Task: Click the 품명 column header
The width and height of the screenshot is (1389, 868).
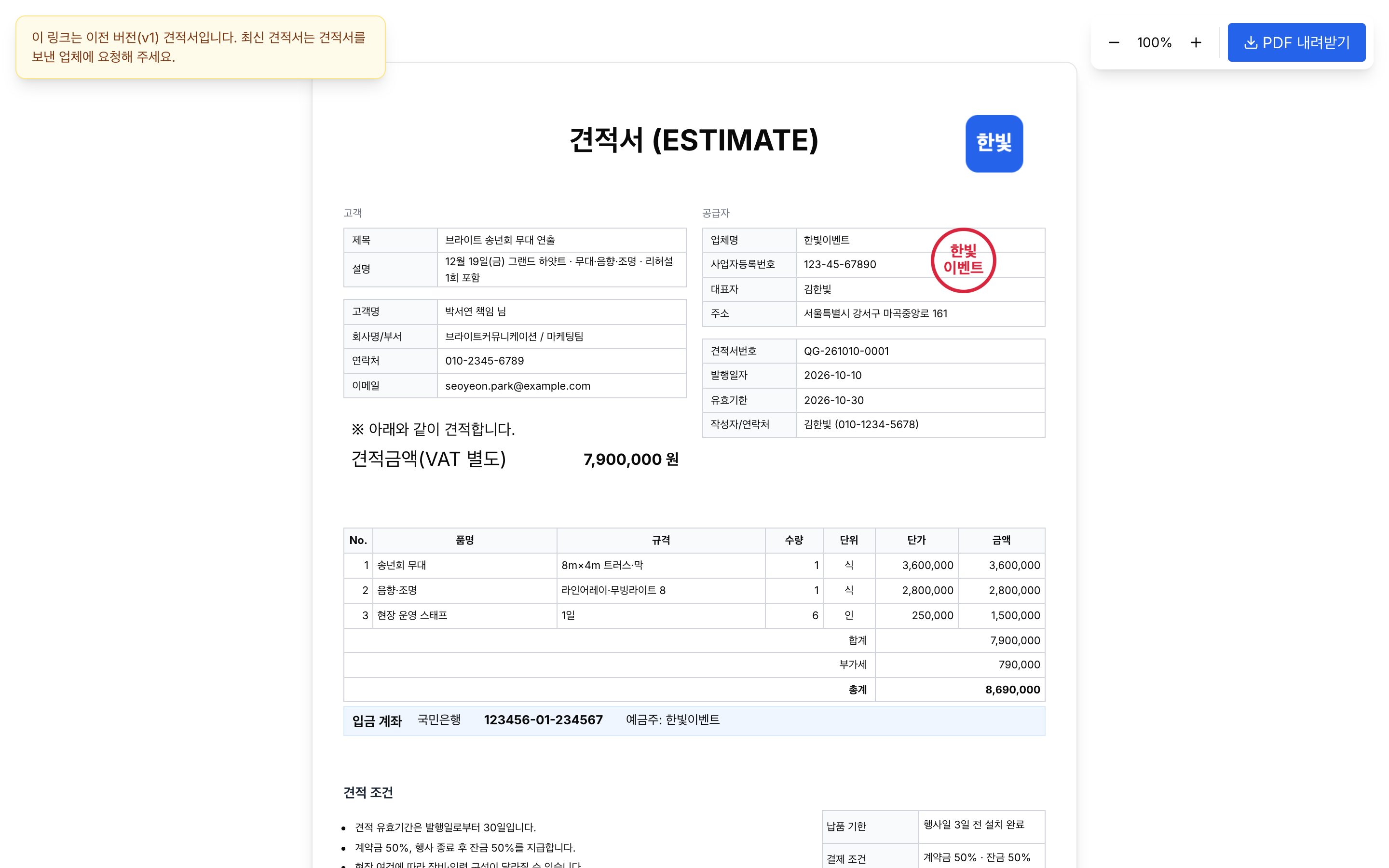Action: tap(464, 540)
